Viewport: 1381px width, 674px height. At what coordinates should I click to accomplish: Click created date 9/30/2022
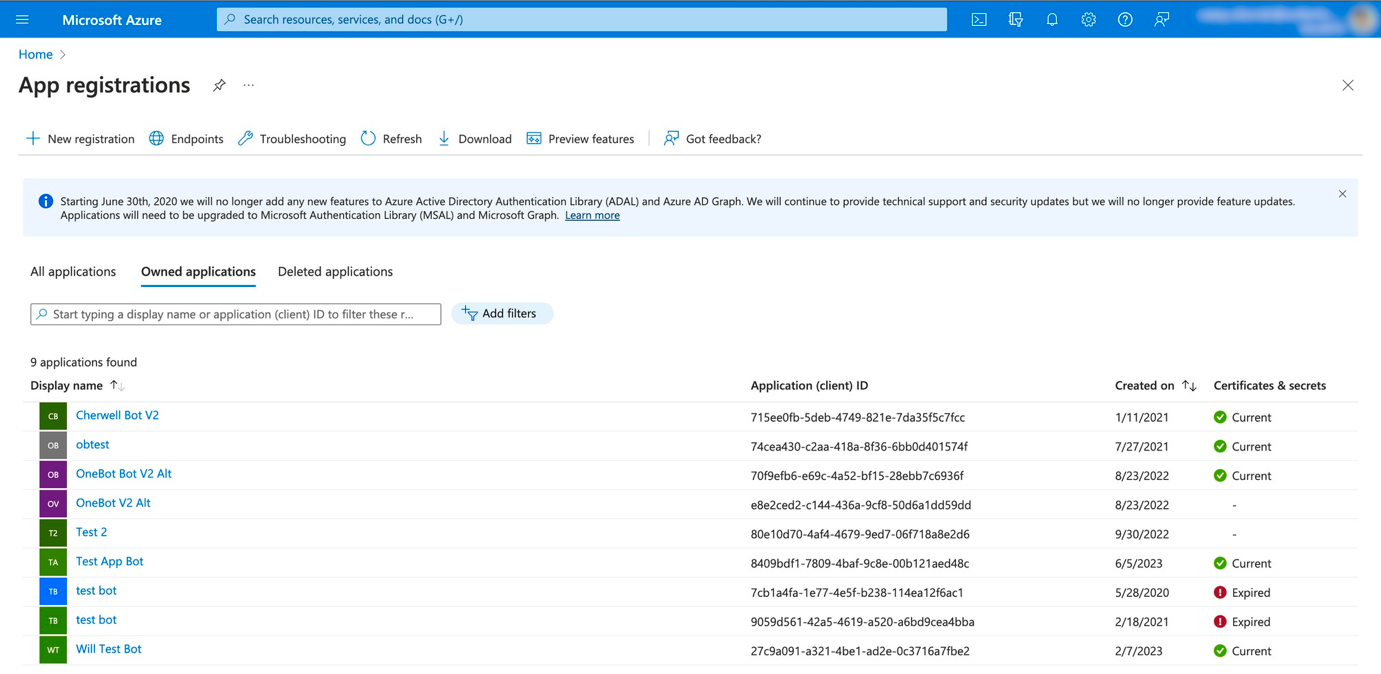click(1142, 534)
